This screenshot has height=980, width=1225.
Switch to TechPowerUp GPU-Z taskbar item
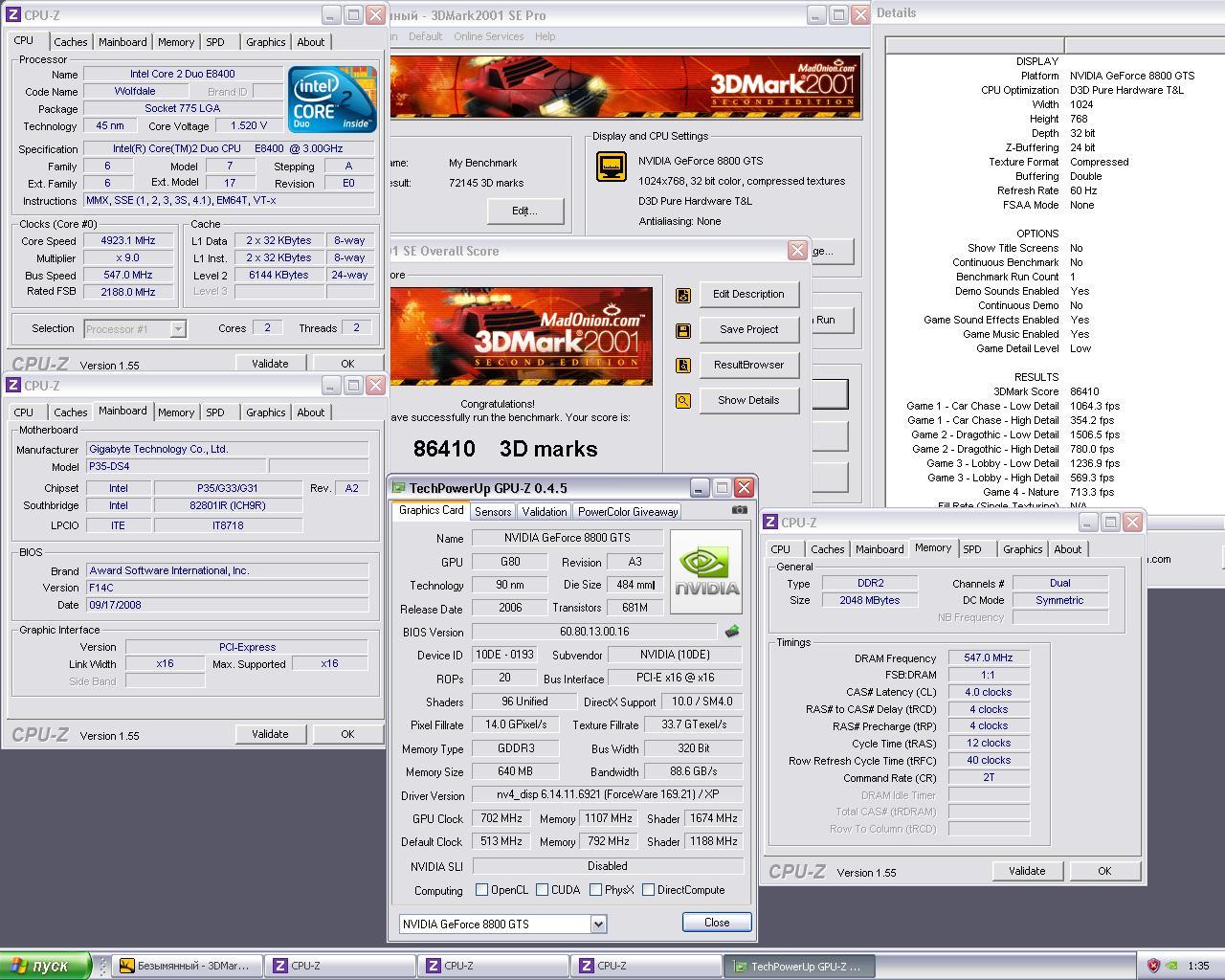point(798,966)
